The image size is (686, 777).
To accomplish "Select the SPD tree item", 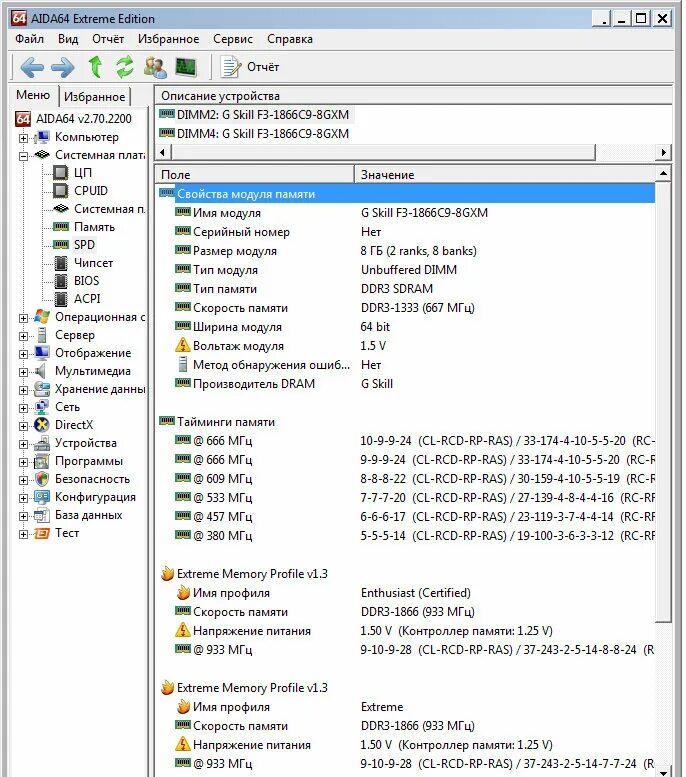I will tap(84, 245).
